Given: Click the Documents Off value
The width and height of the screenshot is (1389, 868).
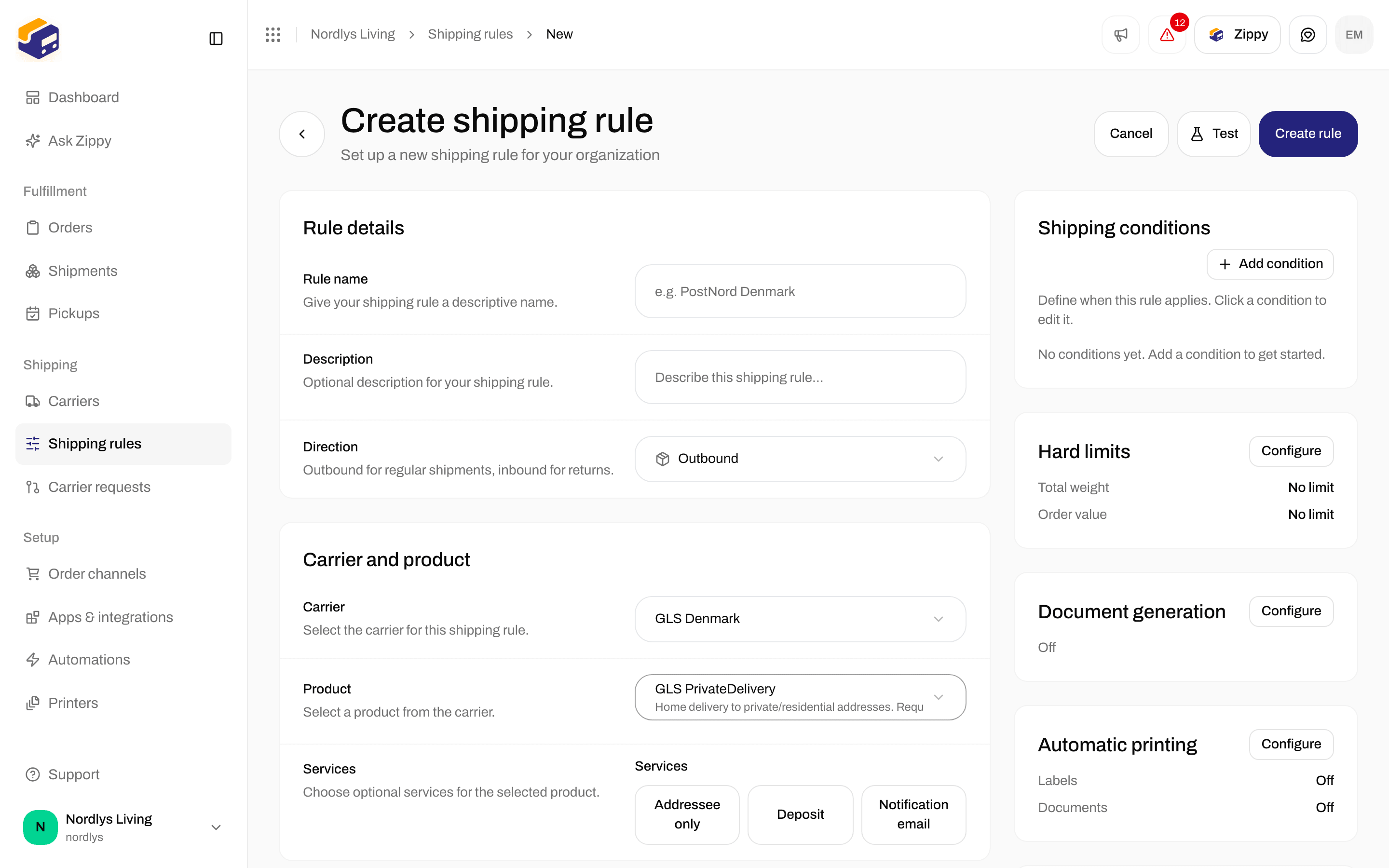Looking at the screenshot, I should tap(1325, 808).
